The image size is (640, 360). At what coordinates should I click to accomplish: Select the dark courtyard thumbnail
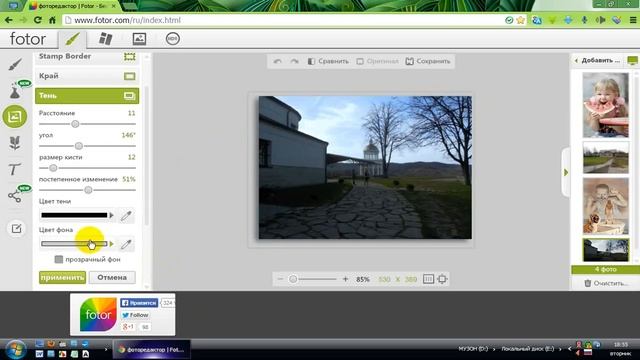[605, 250]
